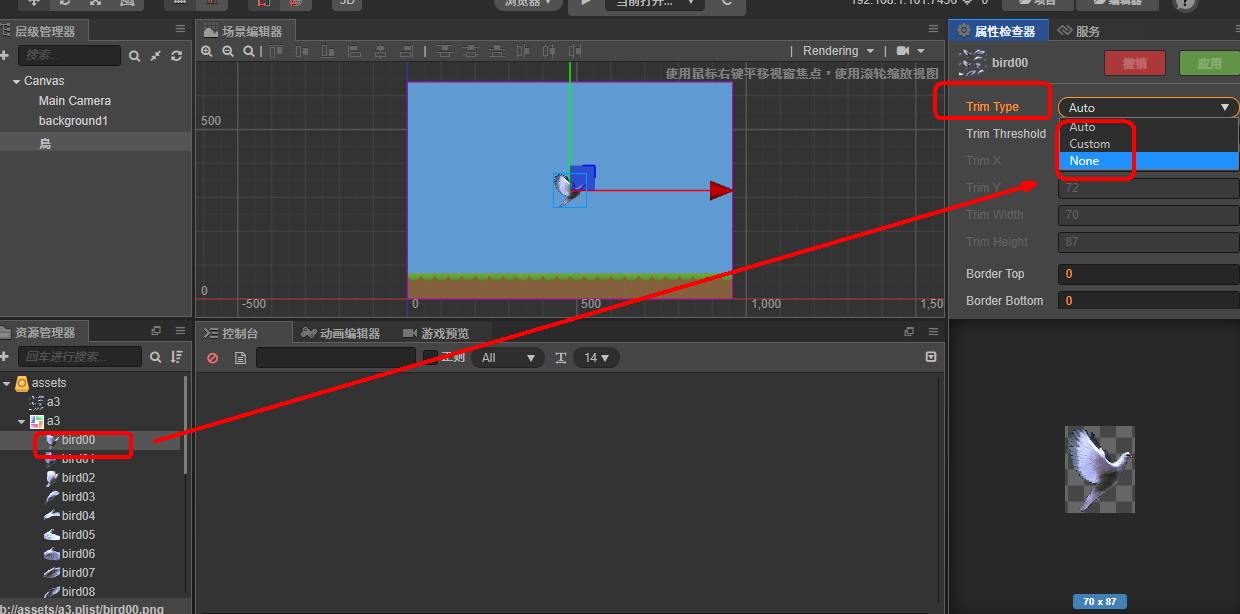This screenshot has height=614, width=1240.
Task: Open the scene editor panel menu icon
Action: tap(933, 30)
